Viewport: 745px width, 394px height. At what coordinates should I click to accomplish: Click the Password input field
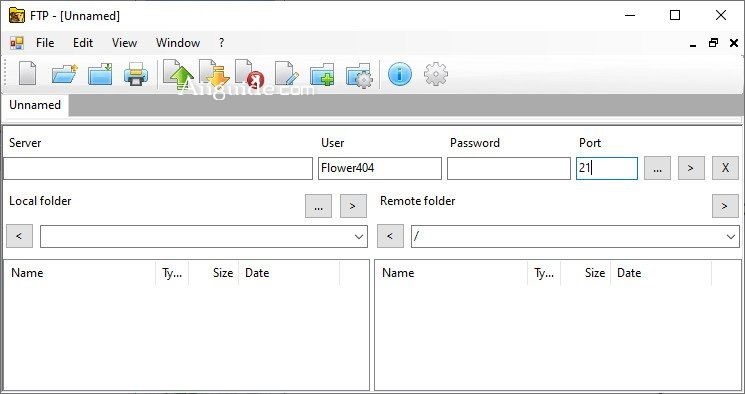coord(508,168)
